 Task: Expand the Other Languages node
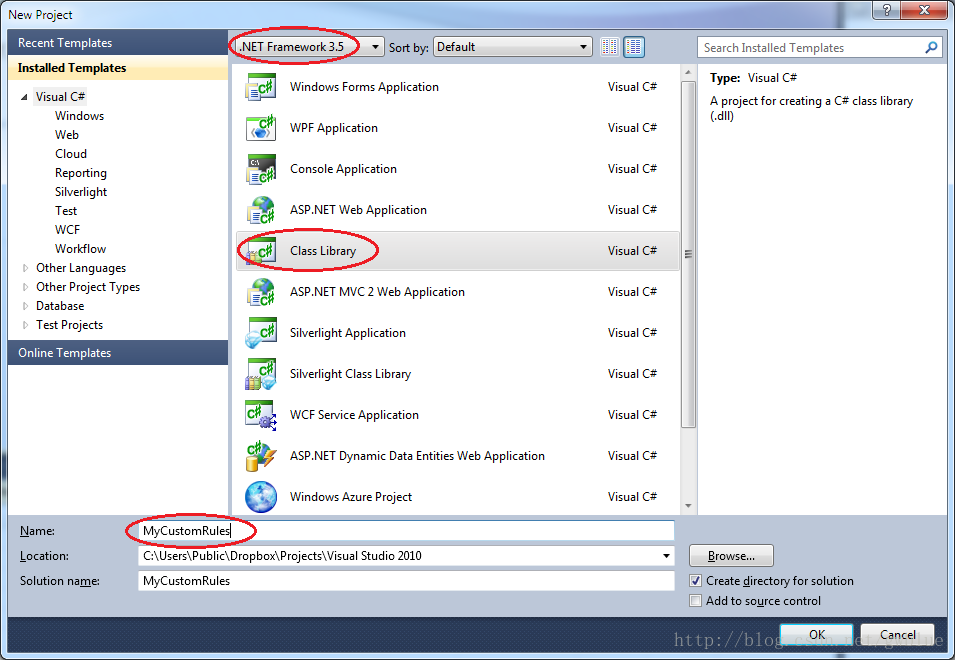pyautogui.click(x=25, y=268)
